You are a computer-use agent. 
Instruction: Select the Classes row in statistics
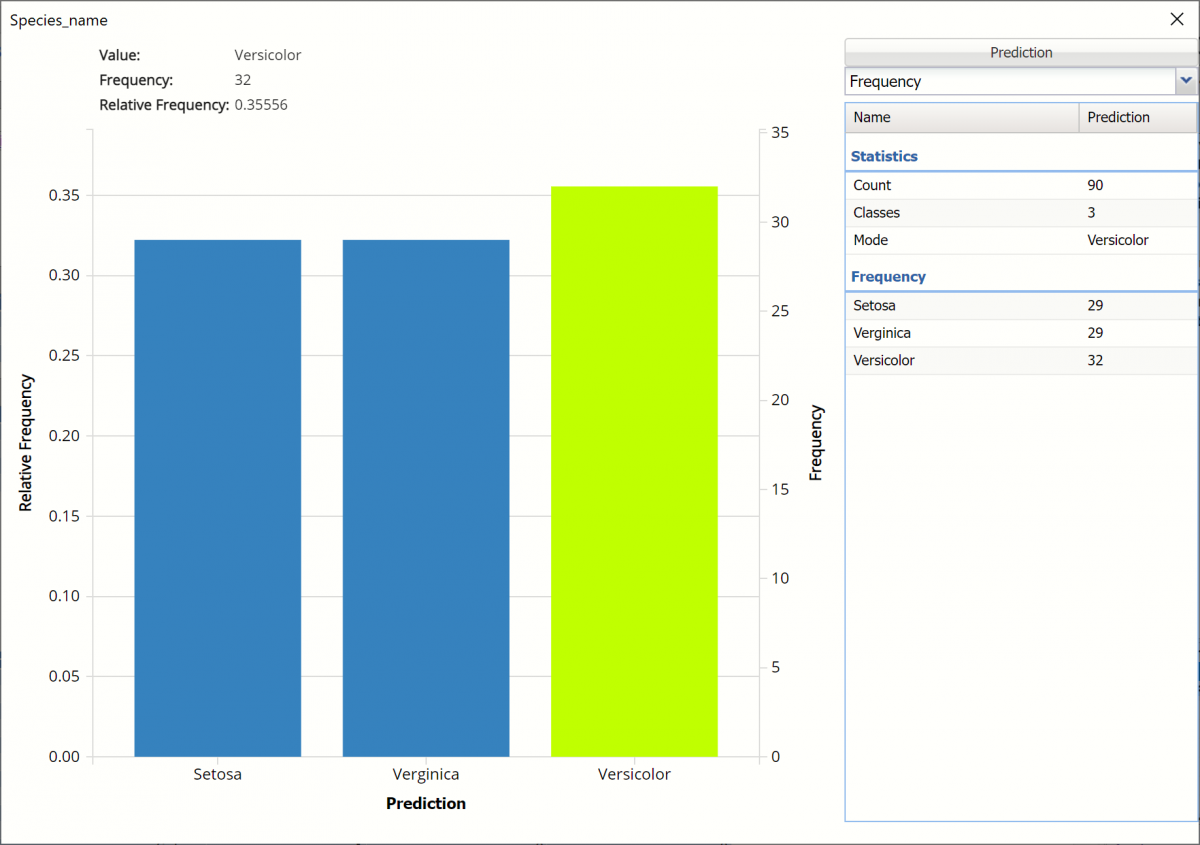point(1020,212)
